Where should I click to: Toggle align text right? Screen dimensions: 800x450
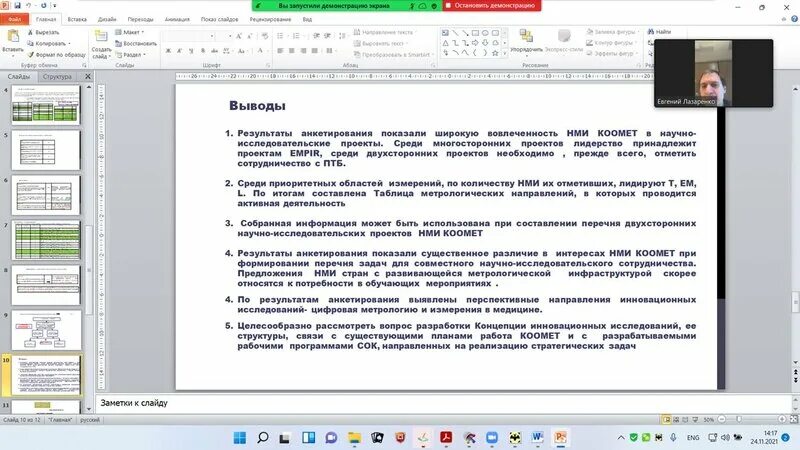[303, 51]
